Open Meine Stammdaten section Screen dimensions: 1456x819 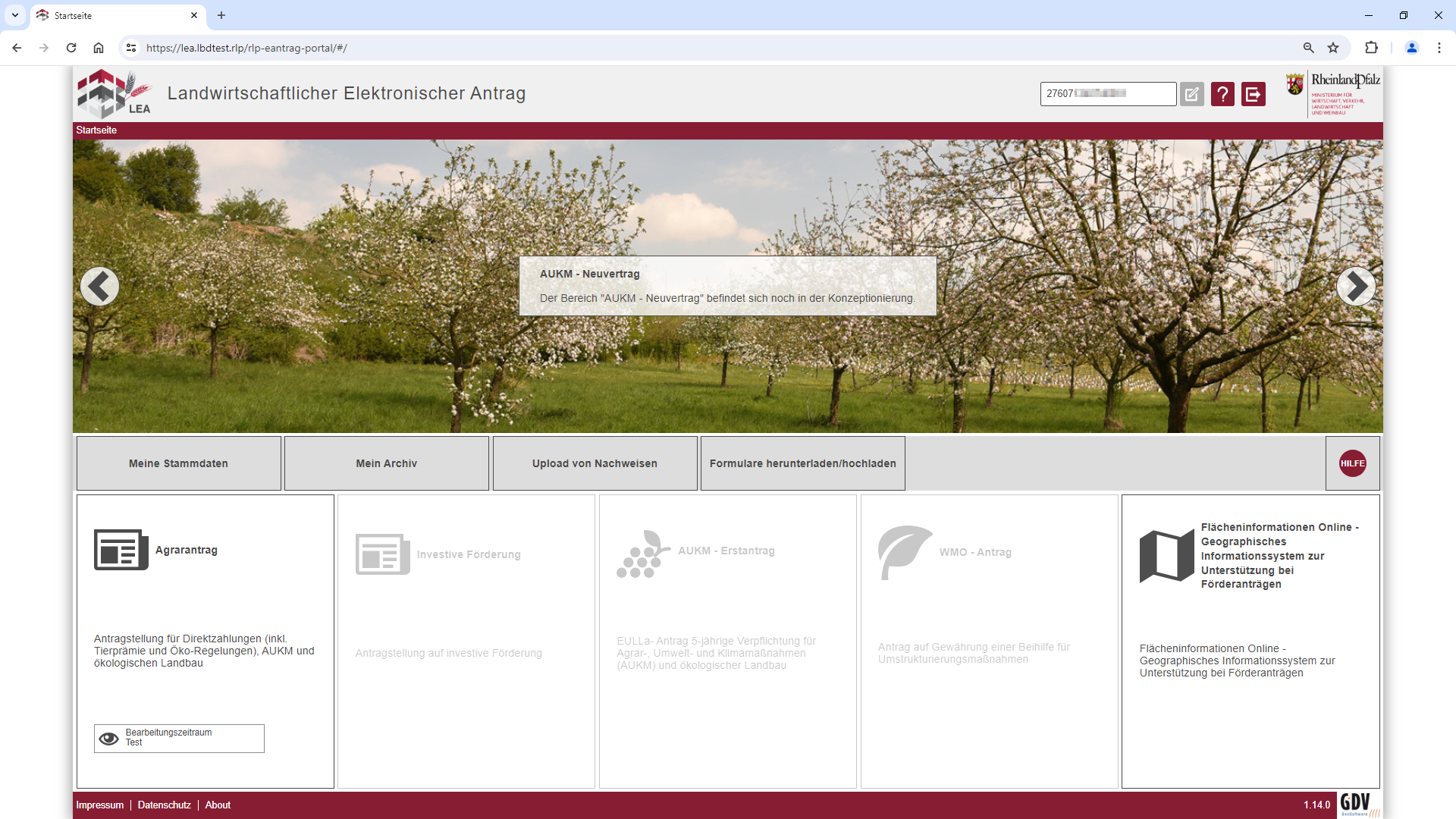[x=178, y=463]
